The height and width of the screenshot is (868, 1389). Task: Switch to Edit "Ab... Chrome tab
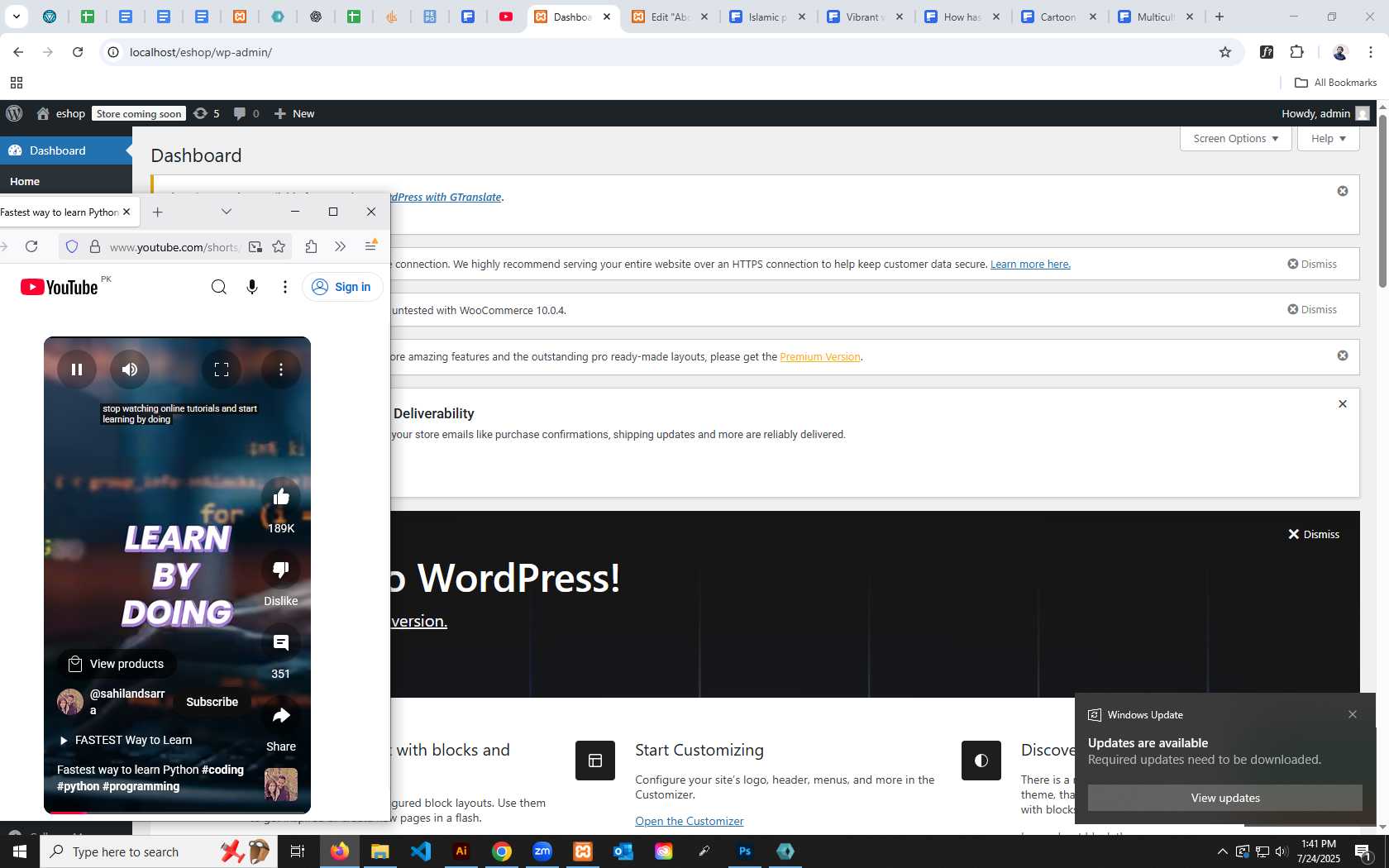[x=670, y=17]
